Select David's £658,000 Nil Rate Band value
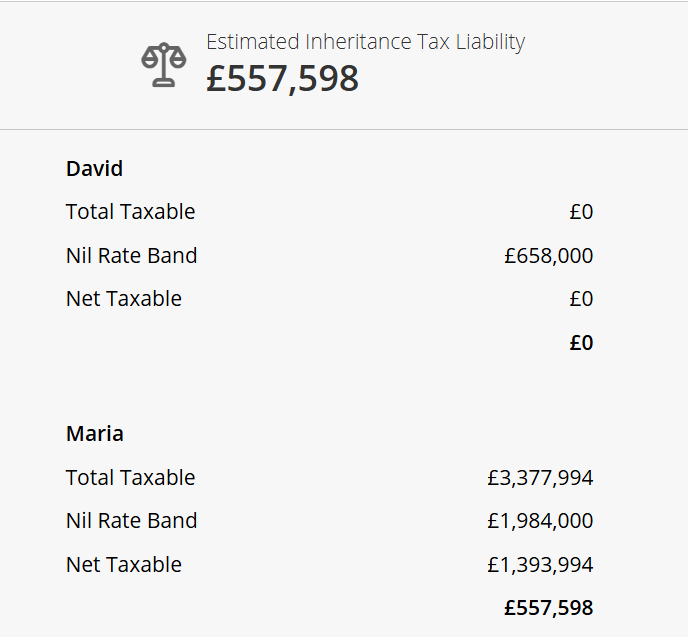Viewport: 688px width, 637px height. (x=549, y=256)
